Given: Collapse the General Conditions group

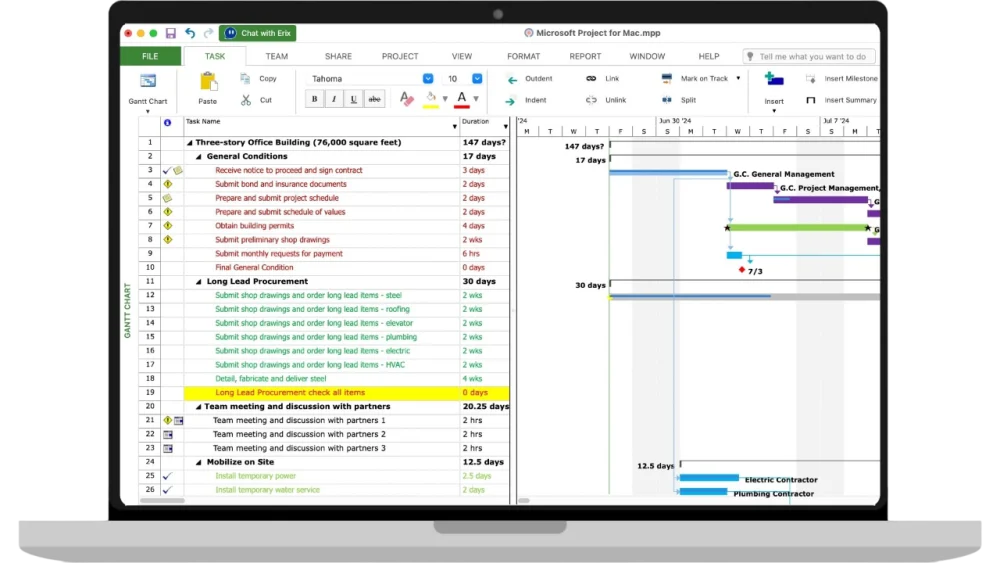Looking at the screenshot, I should [x=198, y=157].
